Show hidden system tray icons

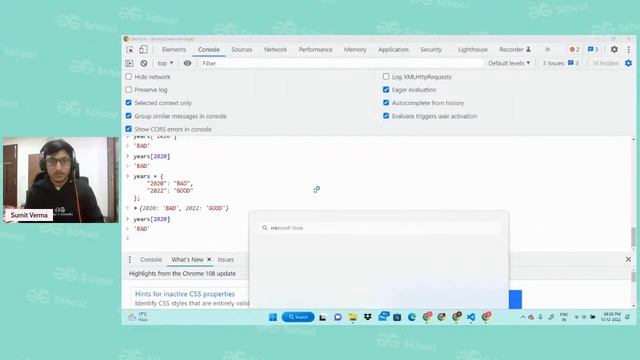[x=522, y=317]
